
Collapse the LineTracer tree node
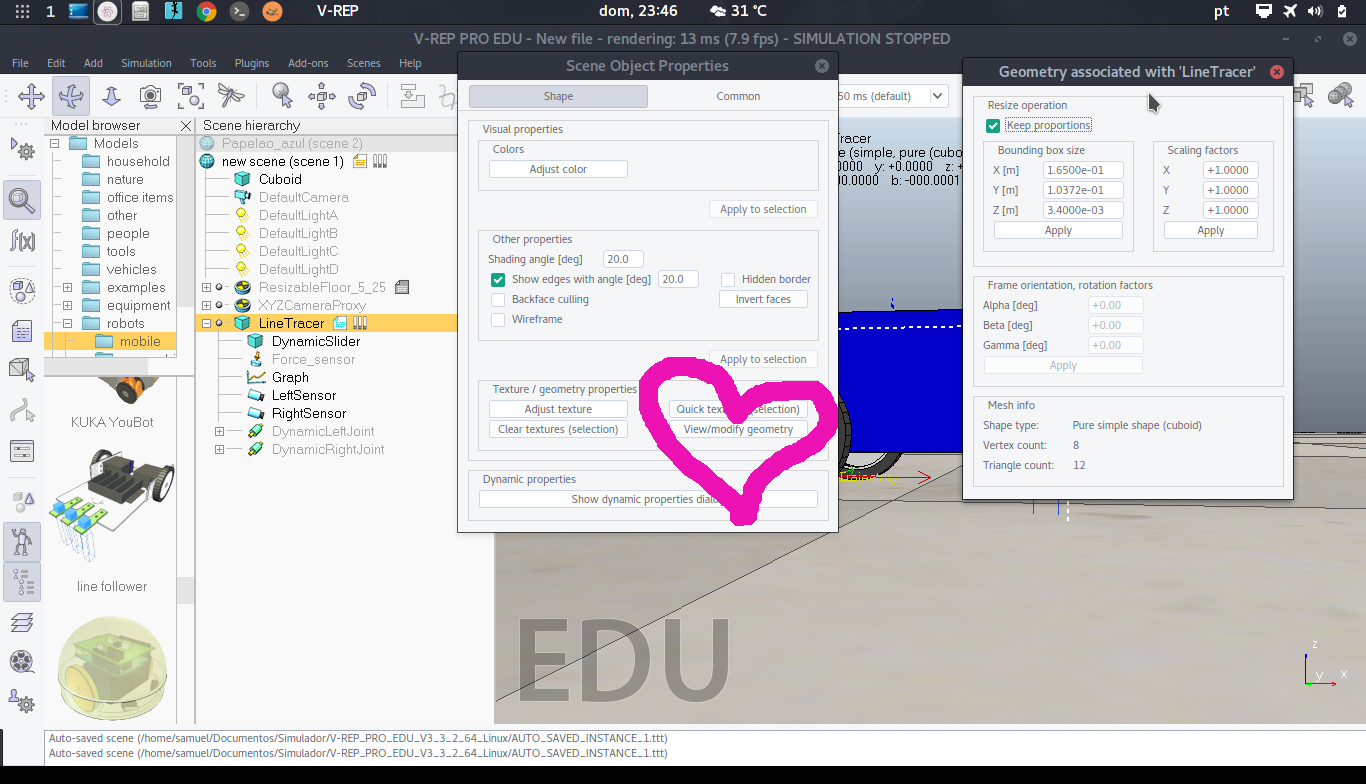(206, 323)
